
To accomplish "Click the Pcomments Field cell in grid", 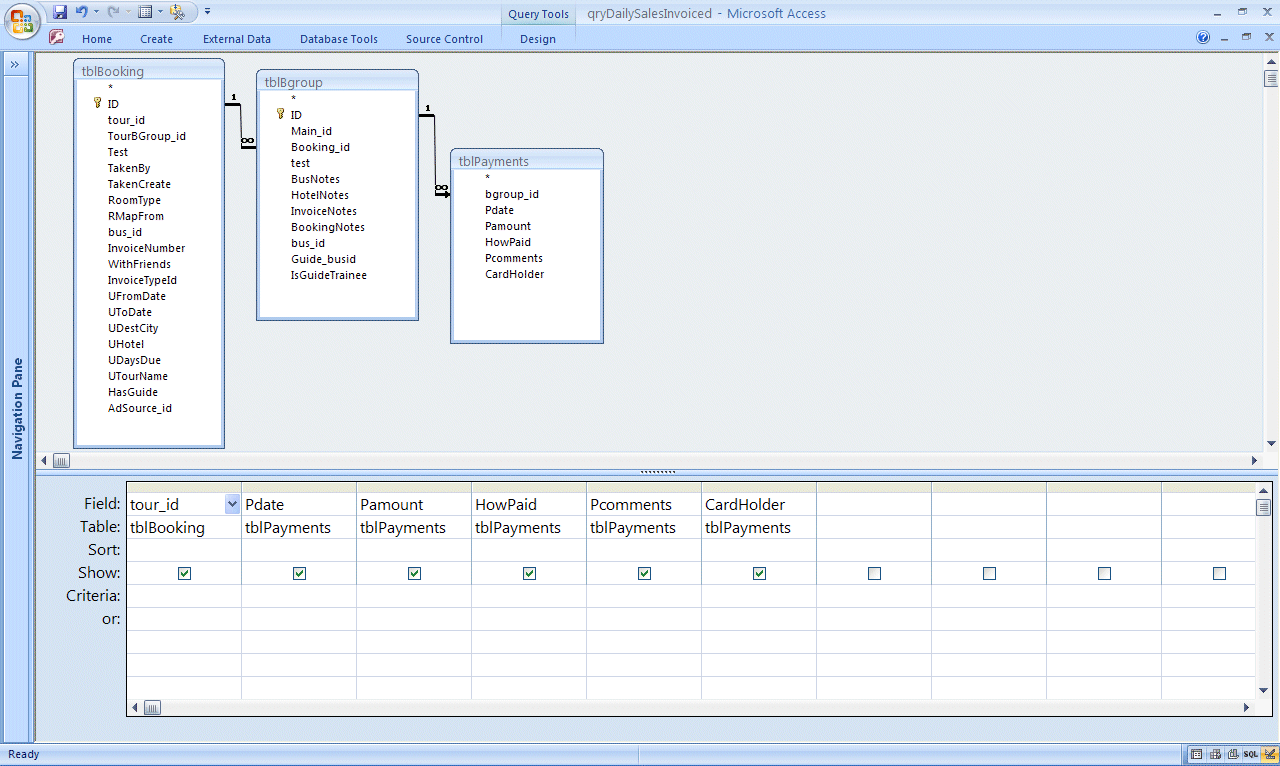I will click(x=644, y=504).
